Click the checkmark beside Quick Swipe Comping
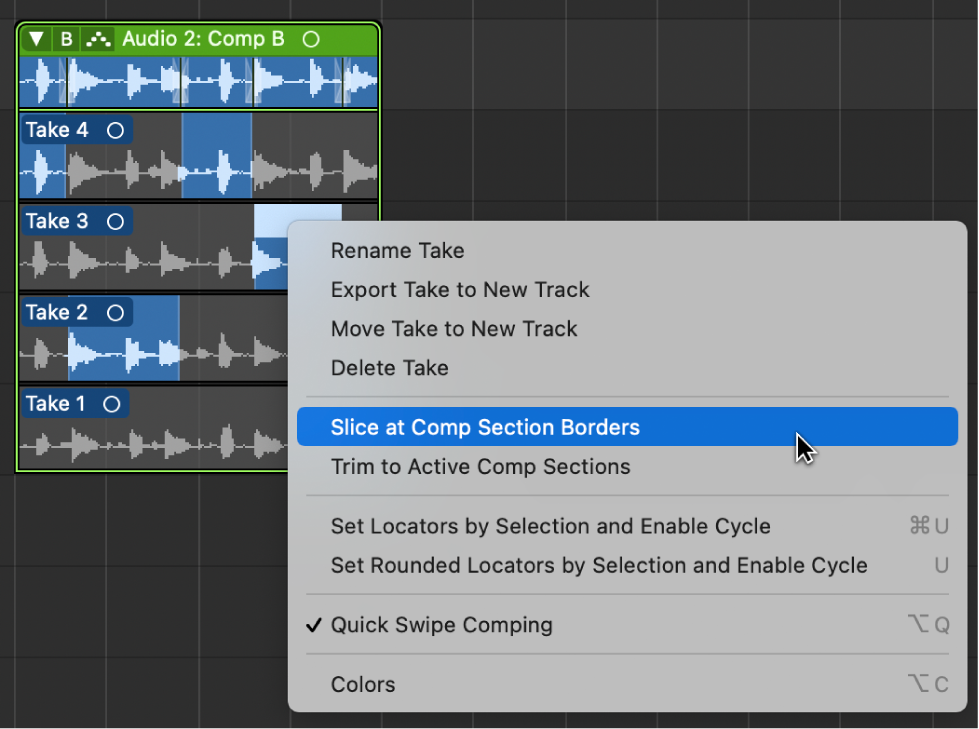979x729 pixels. pyautogui.click(x=314, y=624)
